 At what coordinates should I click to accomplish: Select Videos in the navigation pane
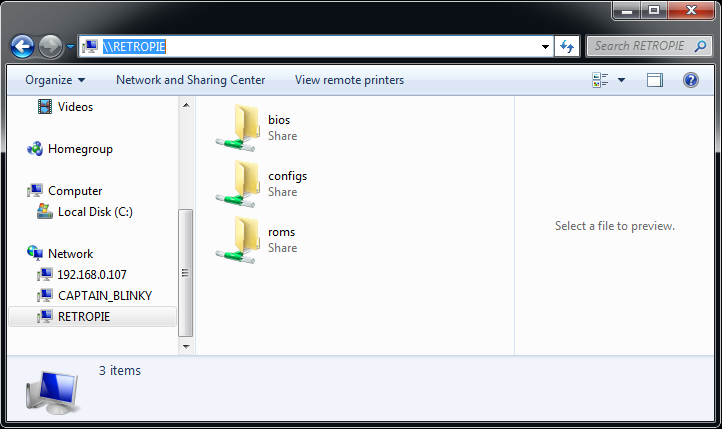pyautogui.click(x=75, y=107)
